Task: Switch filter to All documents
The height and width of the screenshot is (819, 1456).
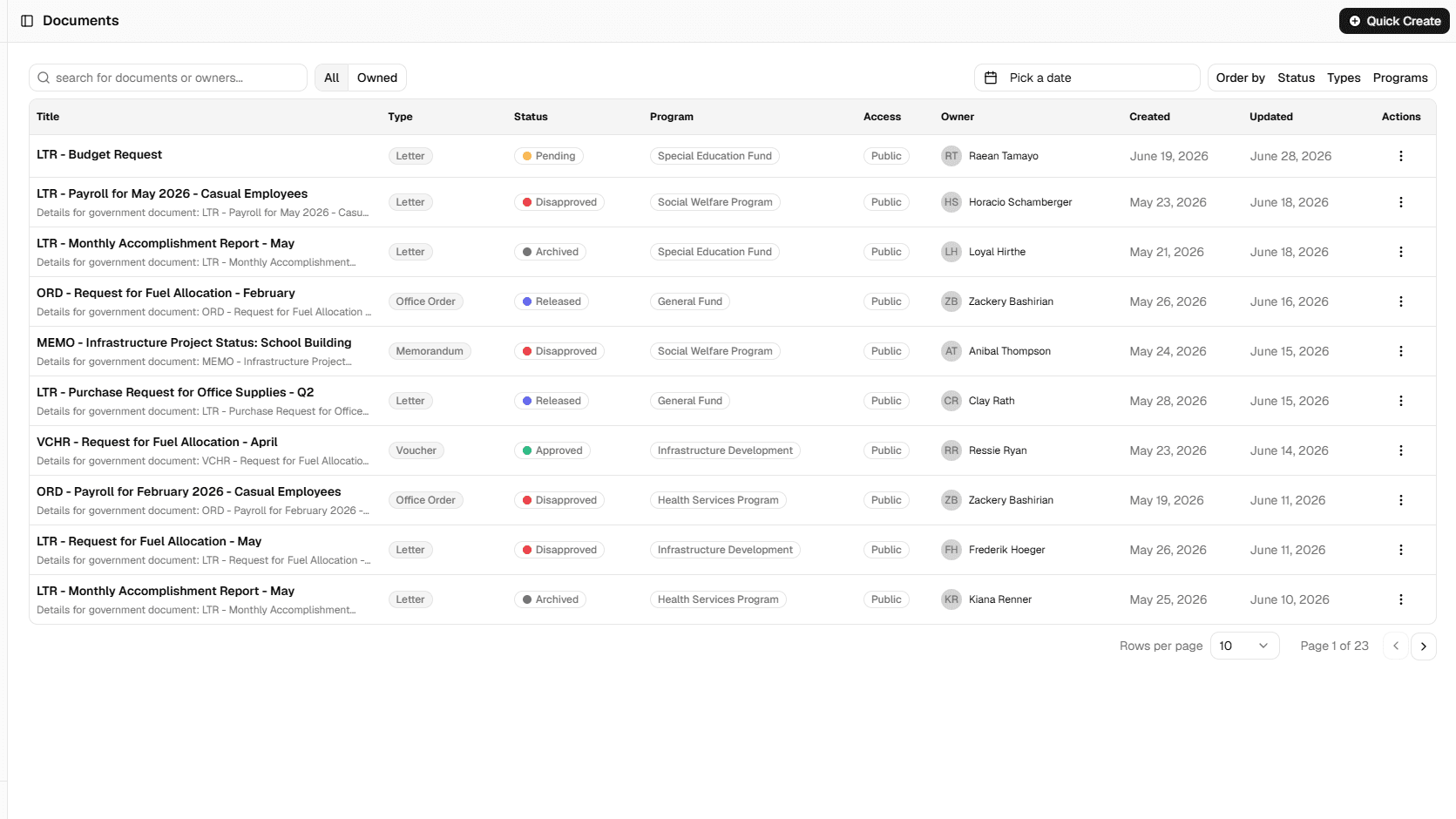Action: click(332, 78)
